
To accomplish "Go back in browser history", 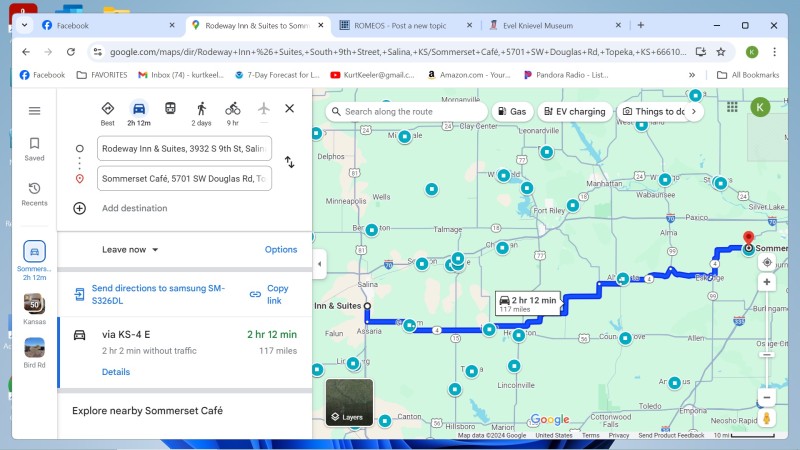I will [26, 52].
